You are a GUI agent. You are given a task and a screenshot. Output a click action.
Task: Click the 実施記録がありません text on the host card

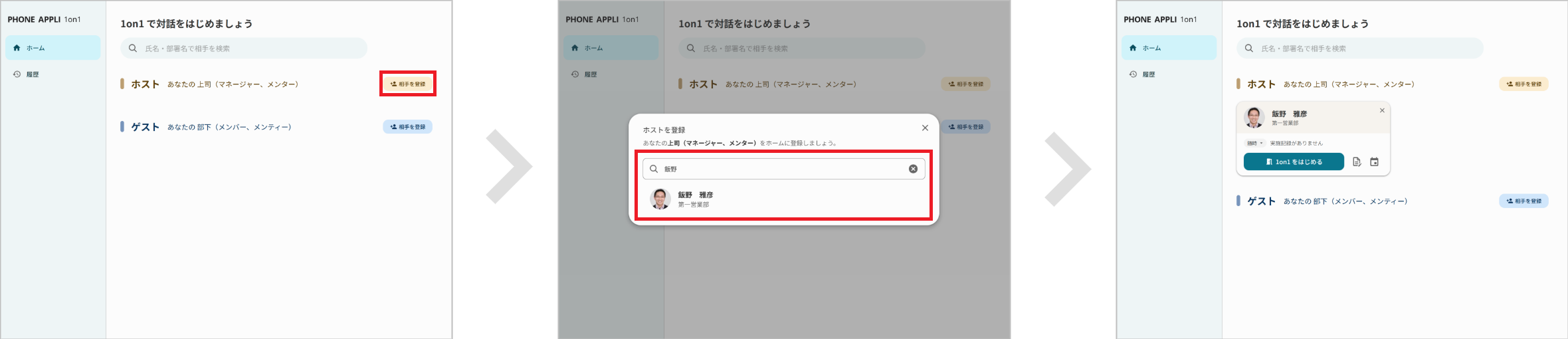(1296, 143)
